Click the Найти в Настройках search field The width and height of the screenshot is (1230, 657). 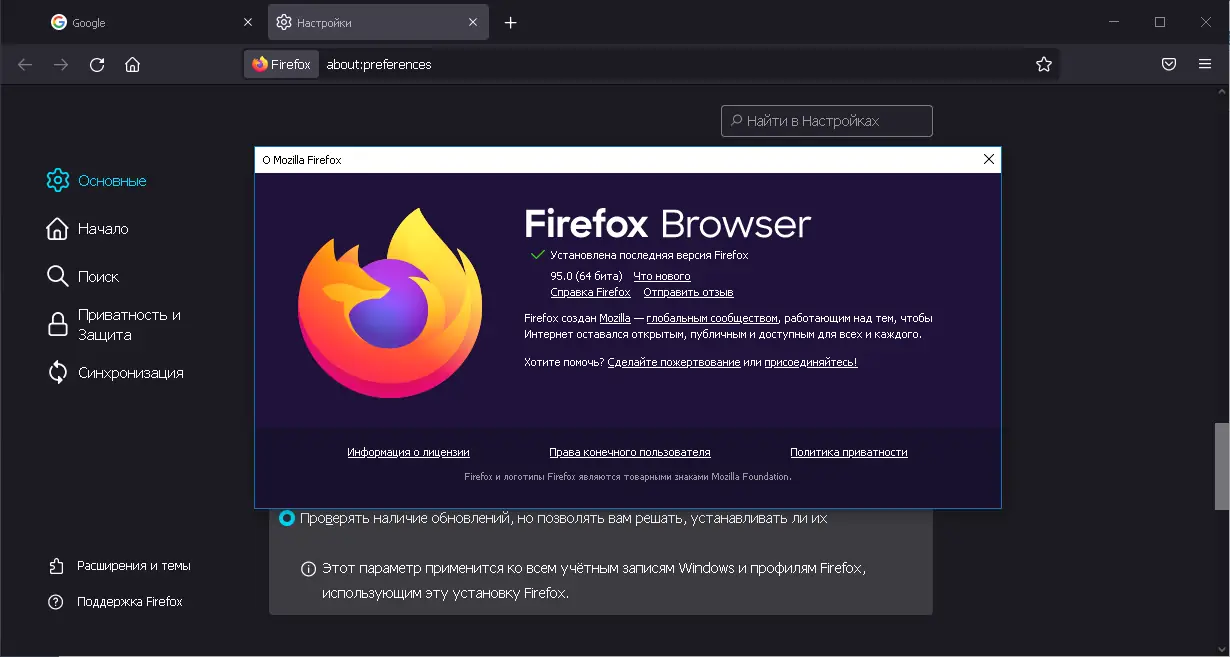coord(827,121)
